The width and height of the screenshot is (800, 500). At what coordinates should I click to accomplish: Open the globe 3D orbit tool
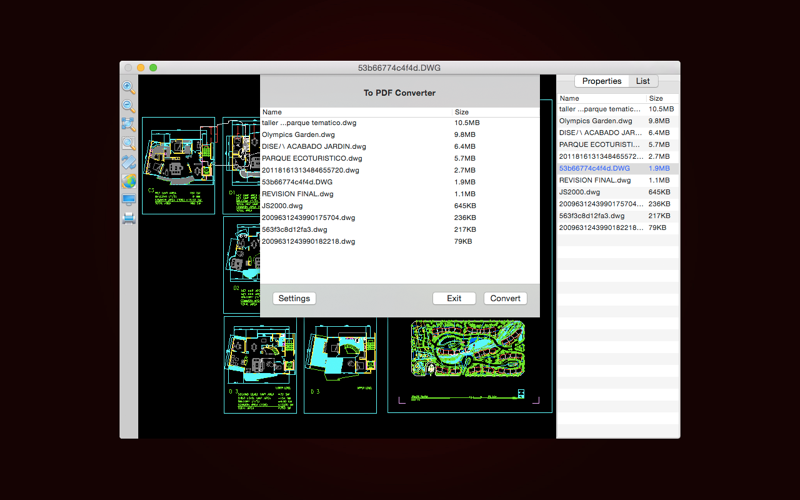[129, 181]
